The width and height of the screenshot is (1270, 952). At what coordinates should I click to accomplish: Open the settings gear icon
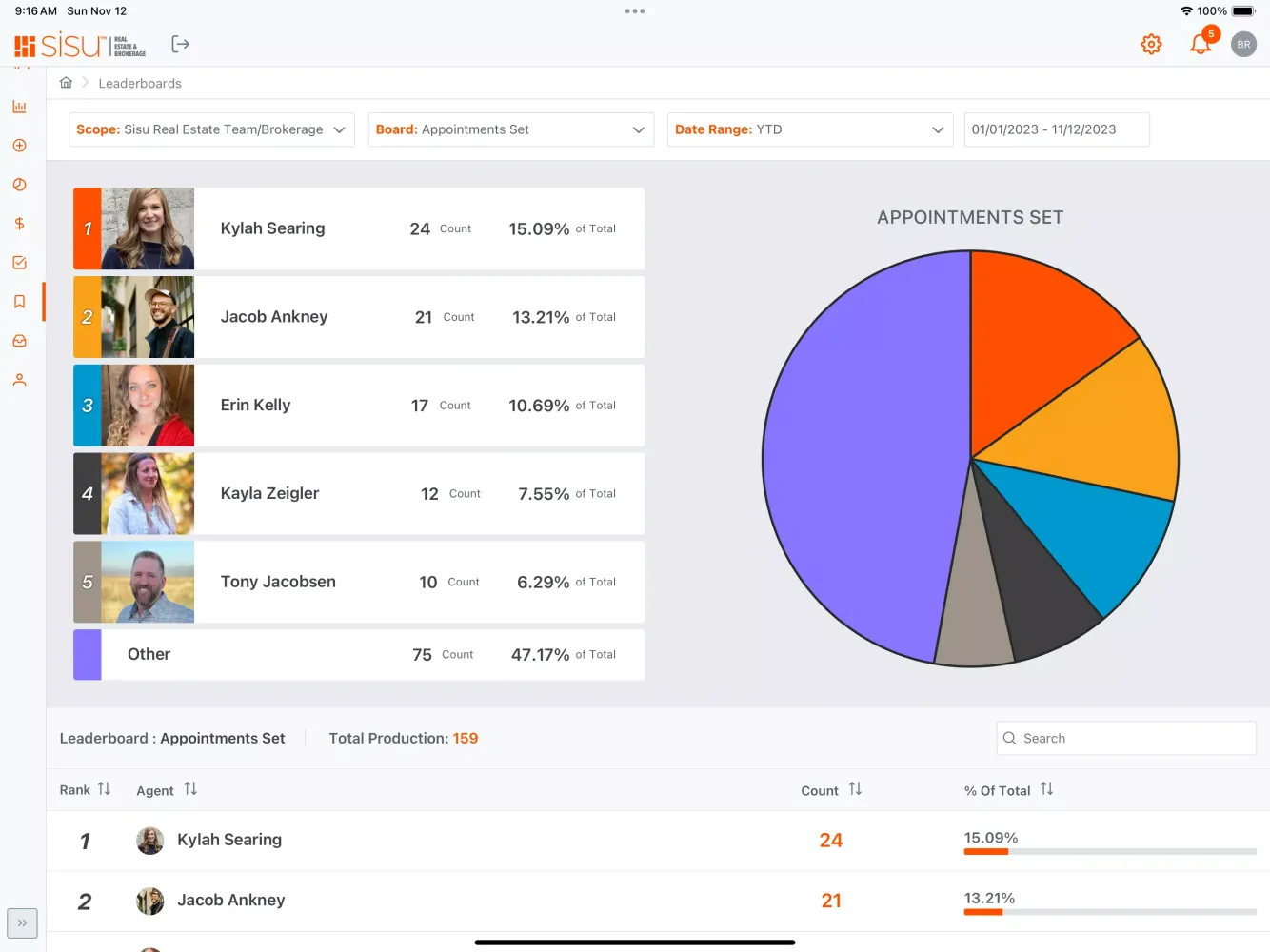(1151, 45)
